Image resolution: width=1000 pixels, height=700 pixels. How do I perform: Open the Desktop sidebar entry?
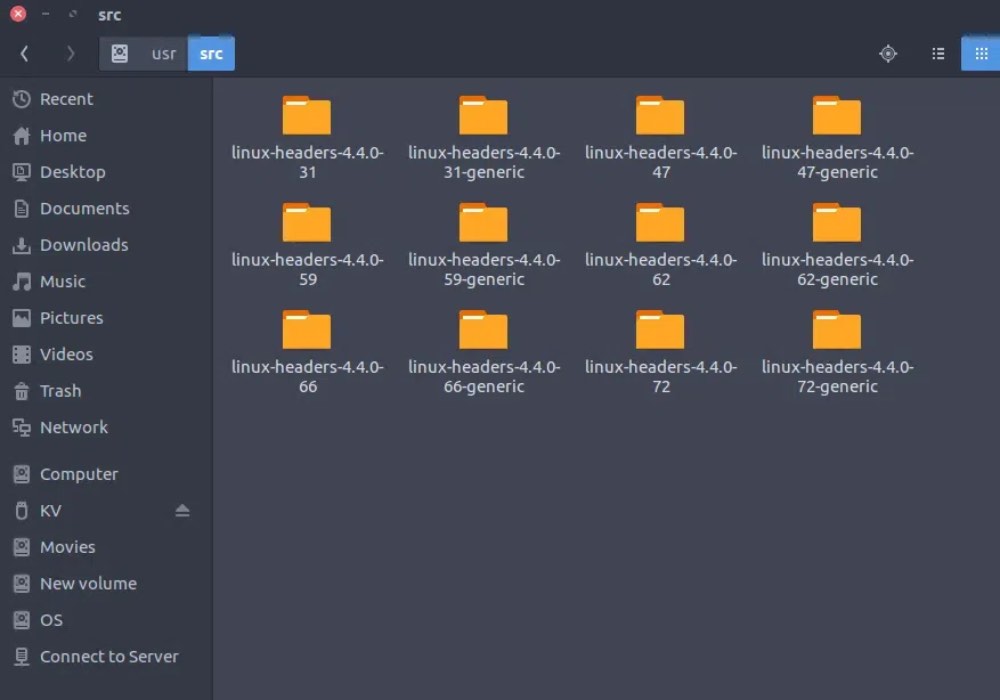click(71, 172)
